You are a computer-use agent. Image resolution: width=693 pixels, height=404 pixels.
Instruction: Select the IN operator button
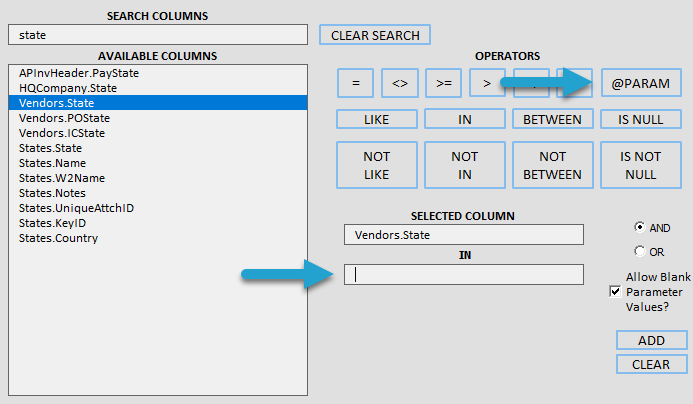(465, 119)
